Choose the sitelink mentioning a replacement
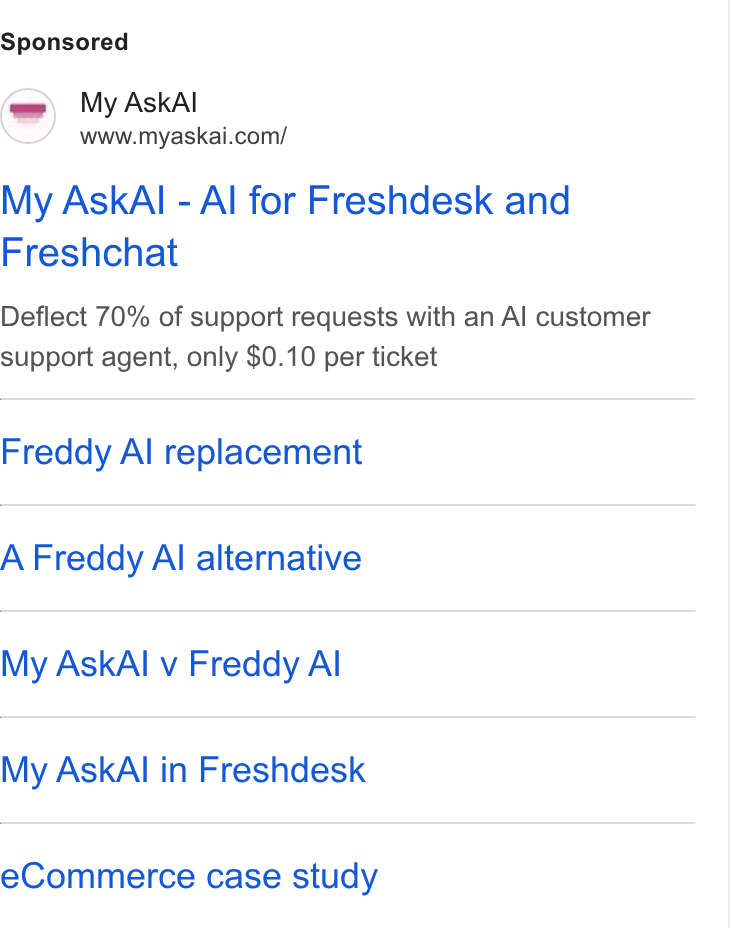The width and height of the screenshot is (730, 928). click(181, 452)
